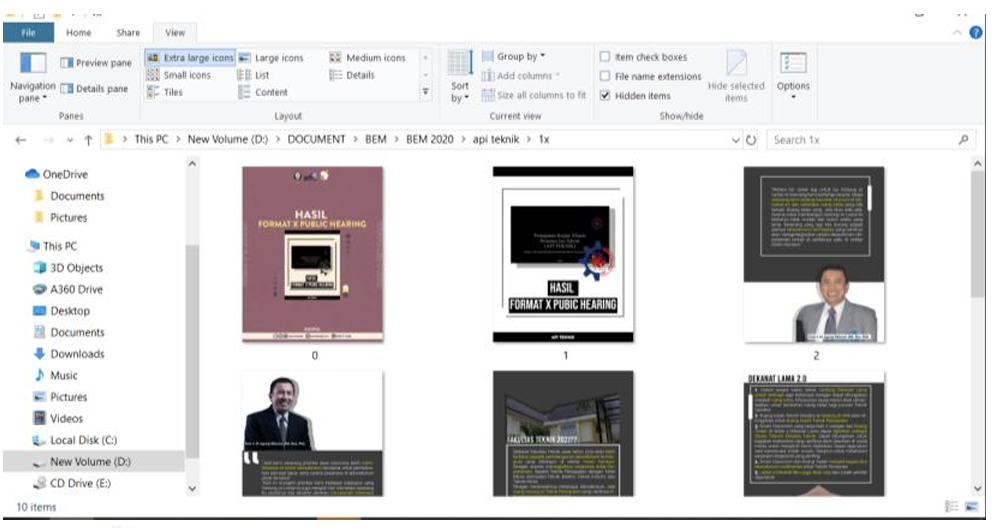1001x528 pixels.
Task: Open the File menu
Action: click(28, 33)
